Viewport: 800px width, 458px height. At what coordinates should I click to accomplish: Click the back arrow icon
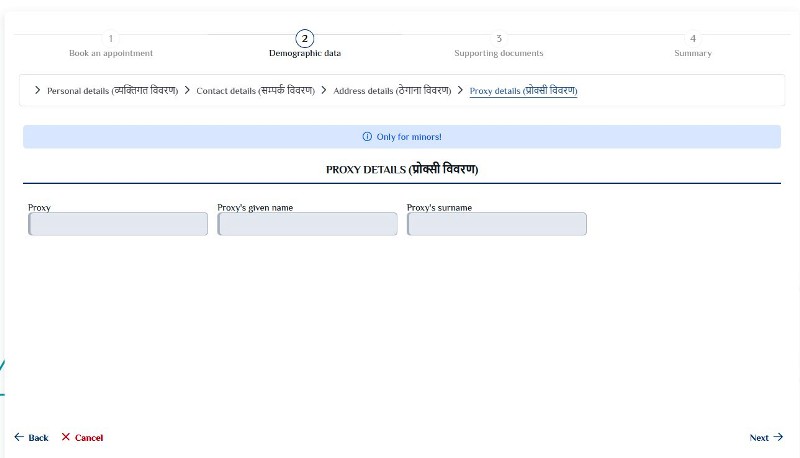coord(19,437)
